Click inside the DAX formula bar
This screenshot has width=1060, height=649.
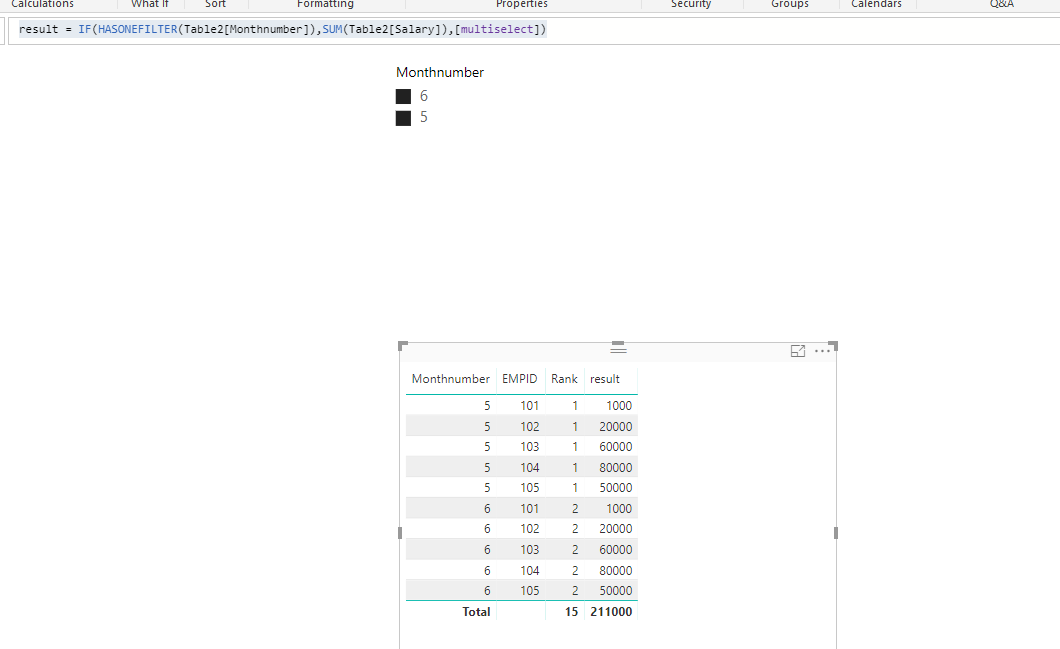pyautogui.click(x=534, y=30)
